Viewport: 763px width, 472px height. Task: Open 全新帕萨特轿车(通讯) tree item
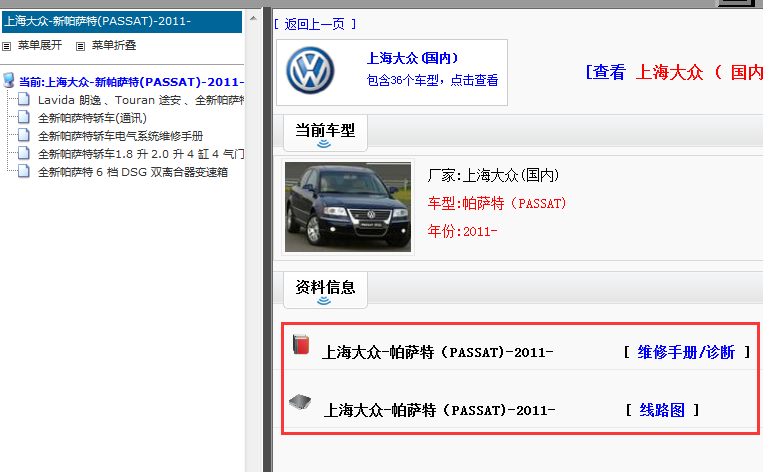92,118
